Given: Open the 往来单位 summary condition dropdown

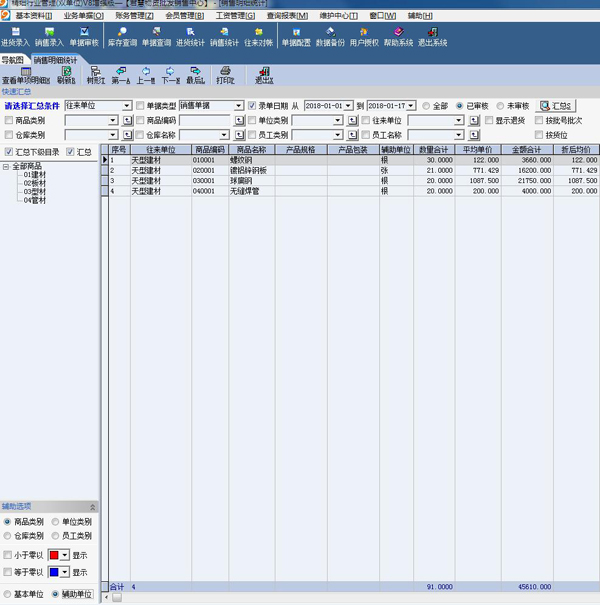Looking at the screenshot, I should (127, 105).
